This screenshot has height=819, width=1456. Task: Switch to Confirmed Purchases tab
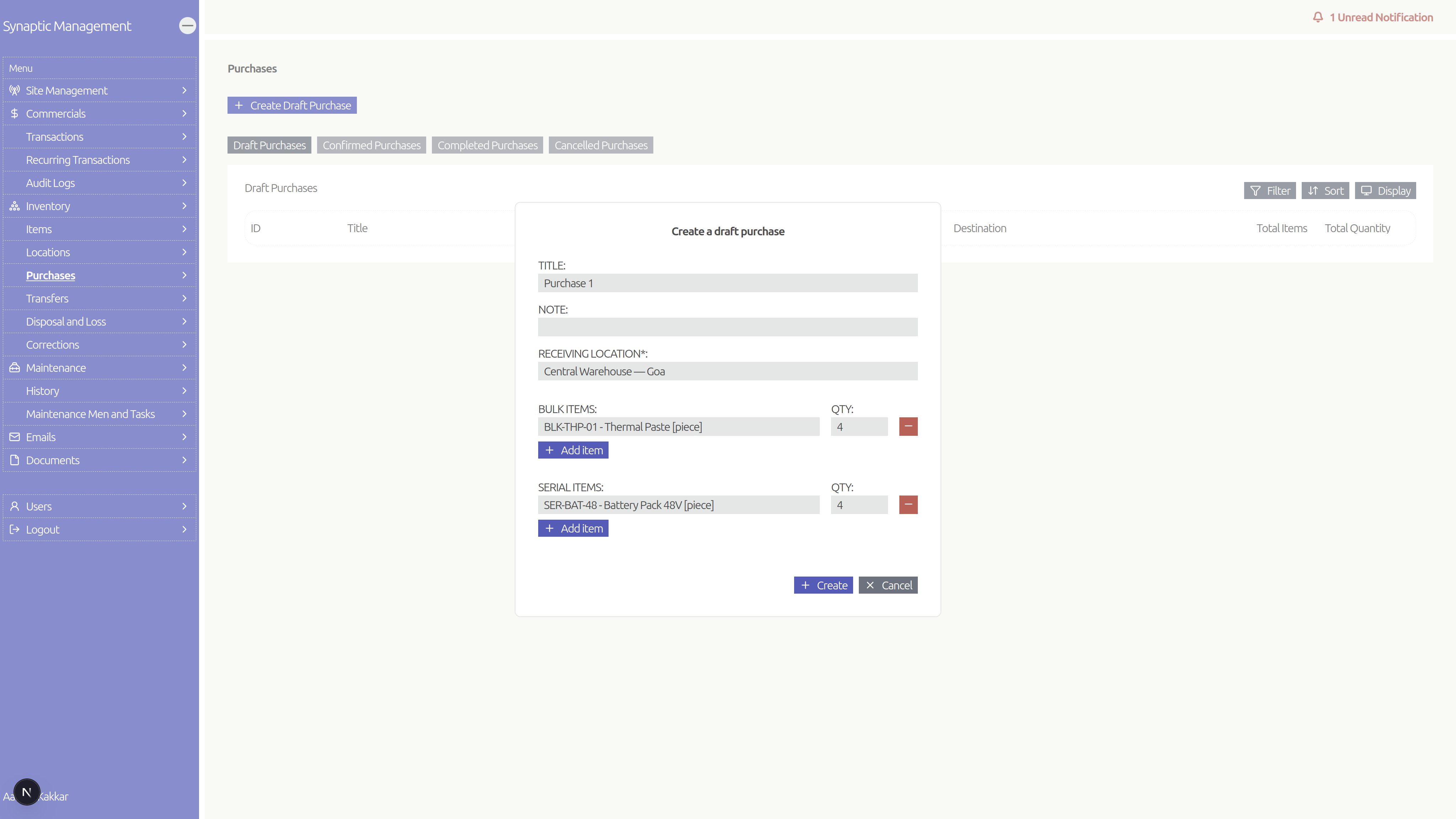(x=371, y=145)
